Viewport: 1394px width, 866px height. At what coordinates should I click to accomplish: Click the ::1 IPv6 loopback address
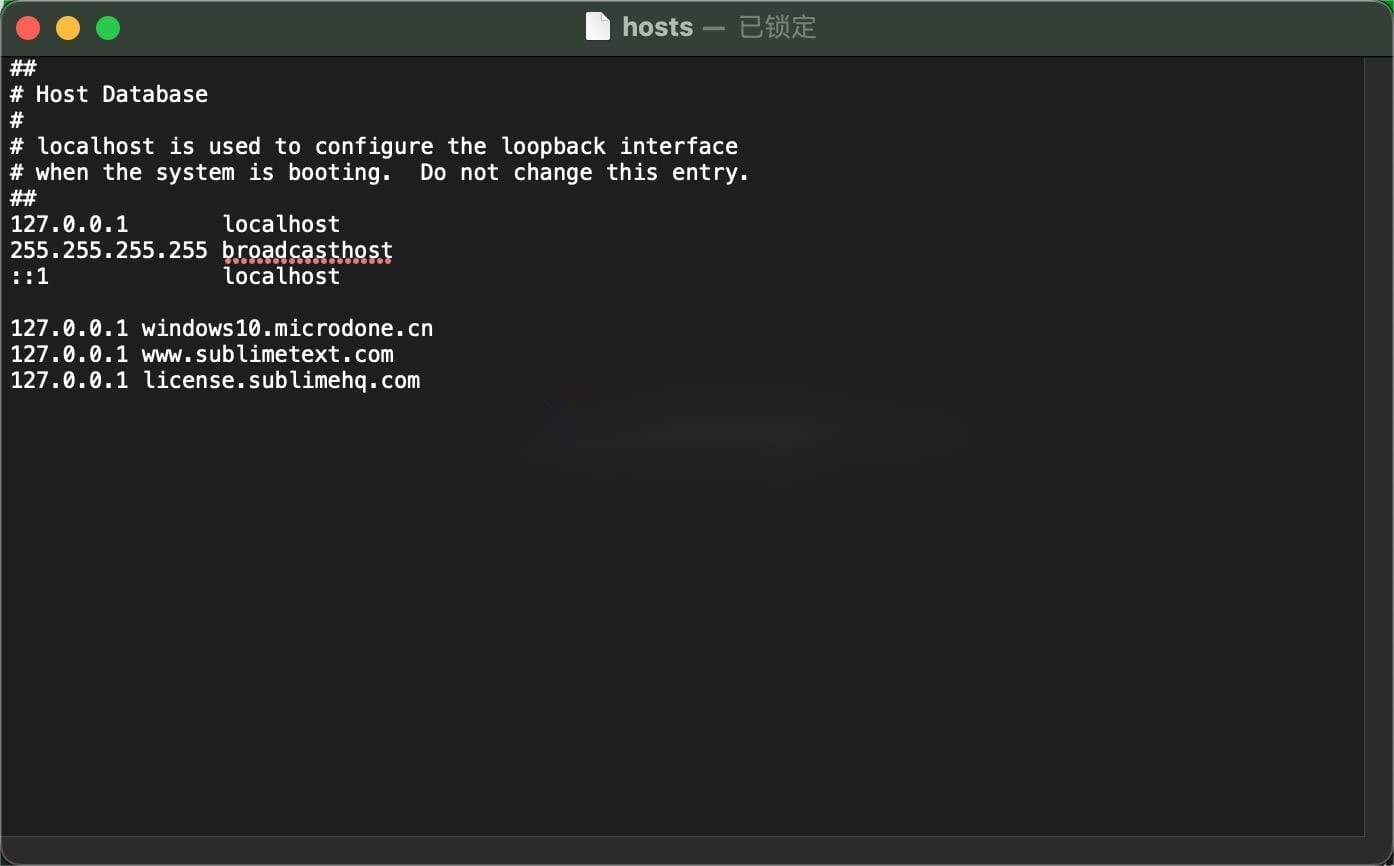(29, 276)
